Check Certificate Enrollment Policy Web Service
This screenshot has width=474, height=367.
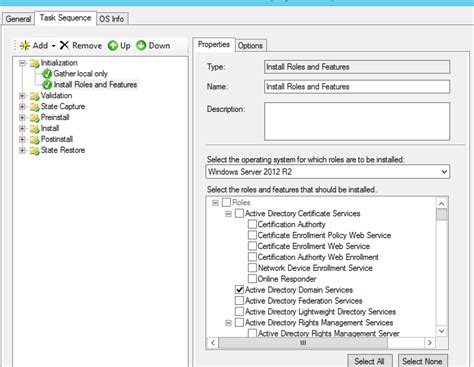coord(252,235)
